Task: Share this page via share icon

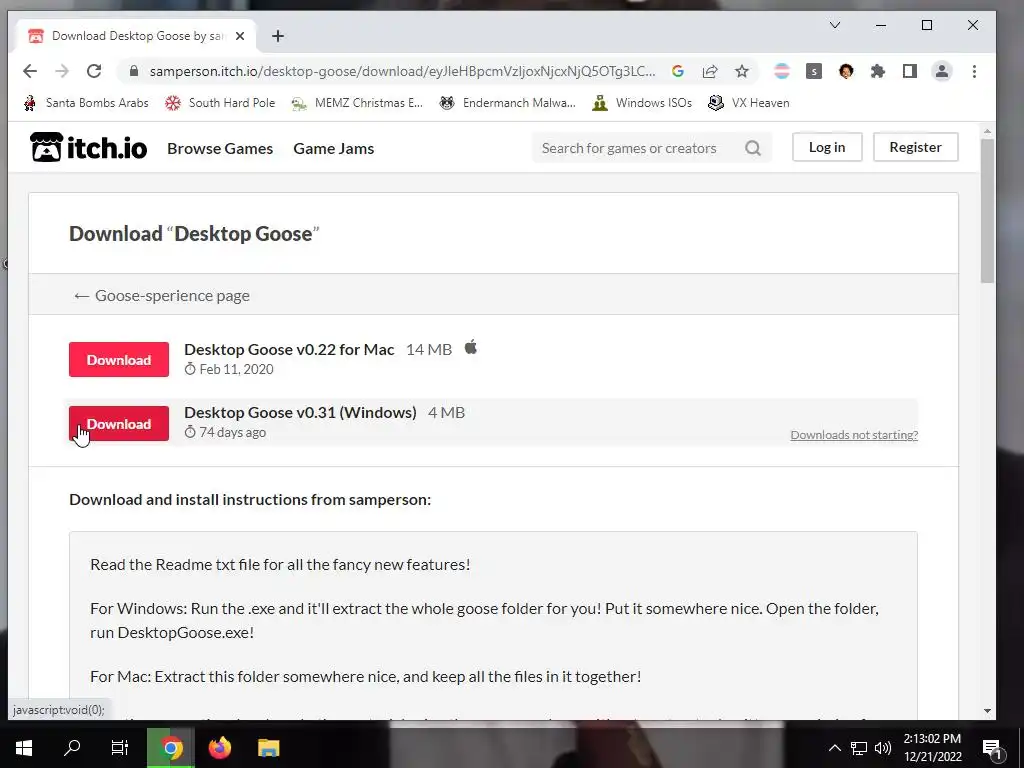Action: pos(710,71)
